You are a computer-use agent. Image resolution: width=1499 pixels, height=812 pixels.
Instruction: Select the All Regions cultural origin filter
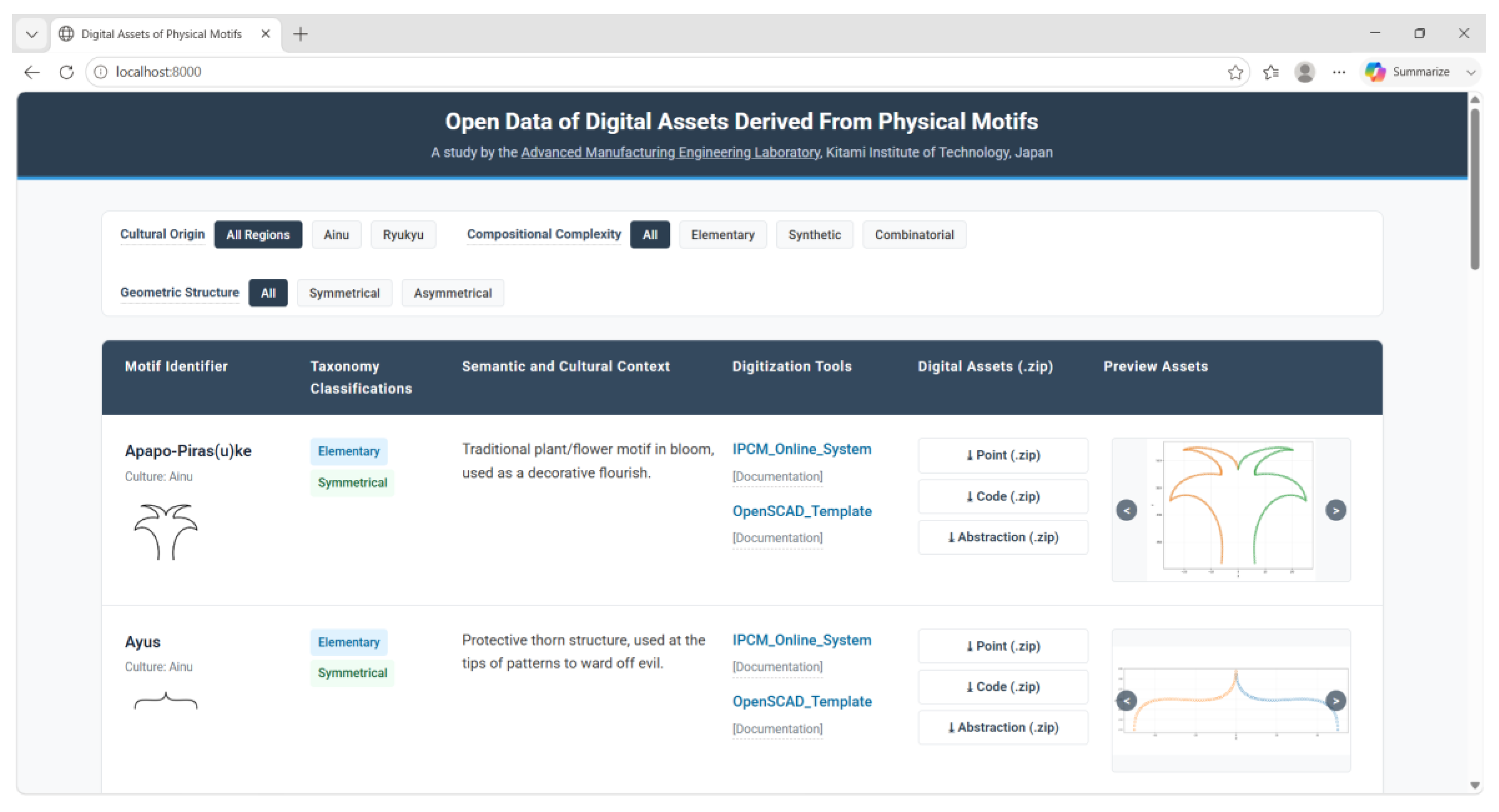click(x=258, y=235)
